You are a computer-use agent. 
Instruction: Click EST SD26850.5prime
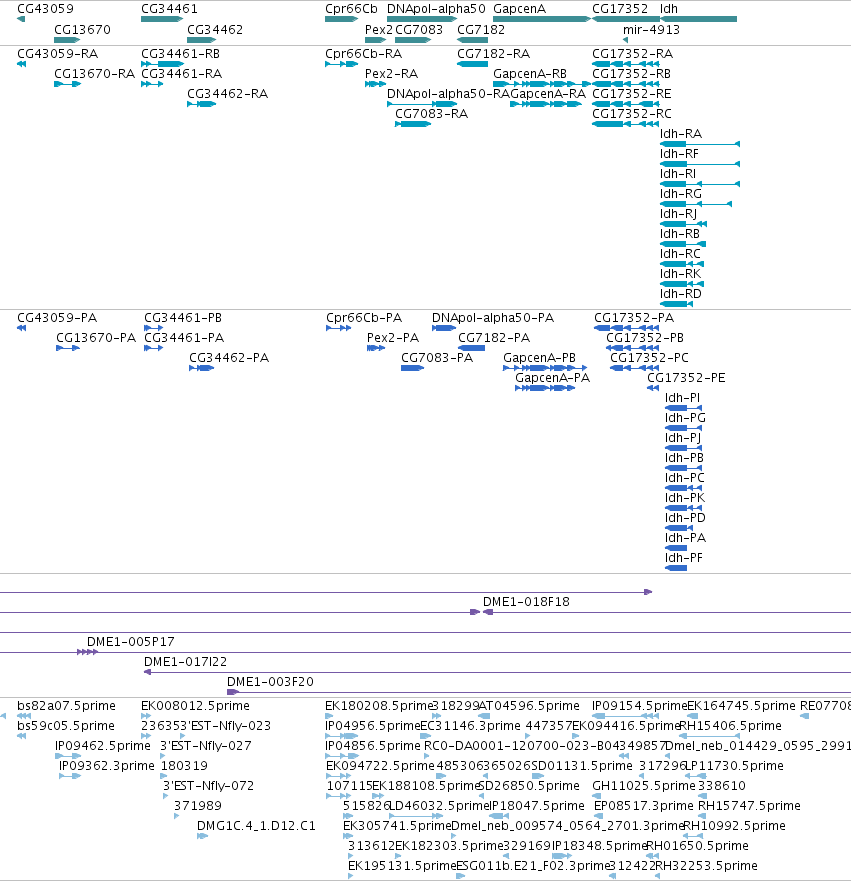(529, 786)
